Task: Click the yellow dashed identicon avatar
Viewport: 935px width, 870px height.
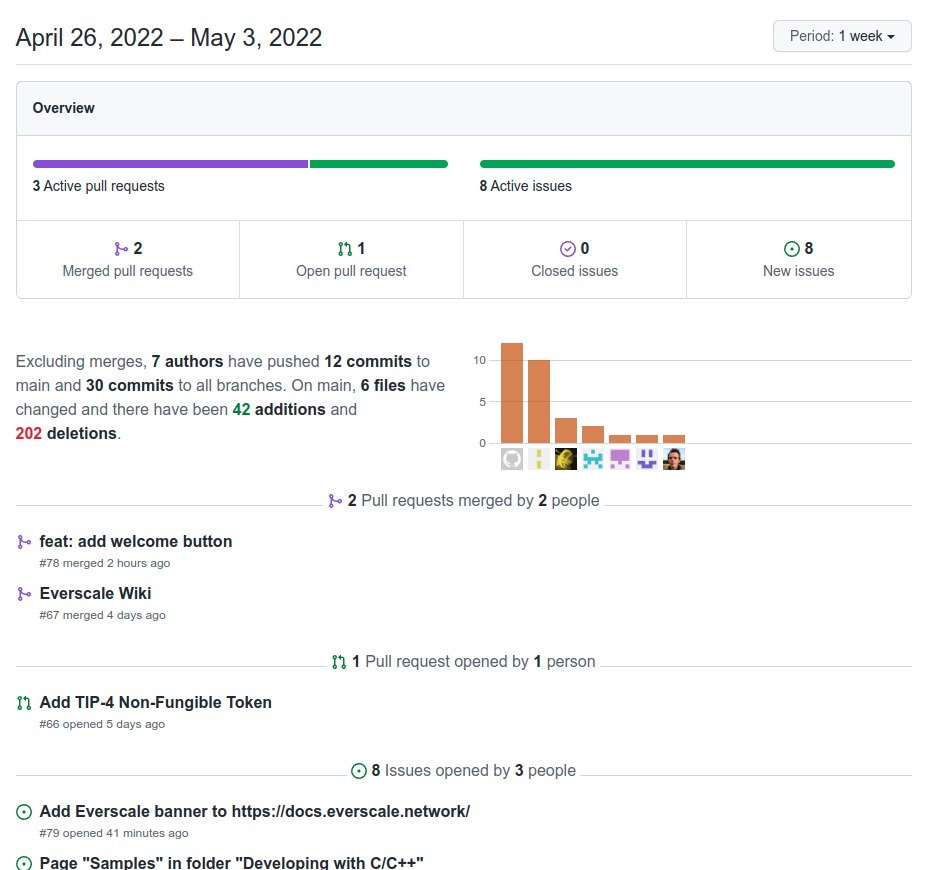Action: 539,459
